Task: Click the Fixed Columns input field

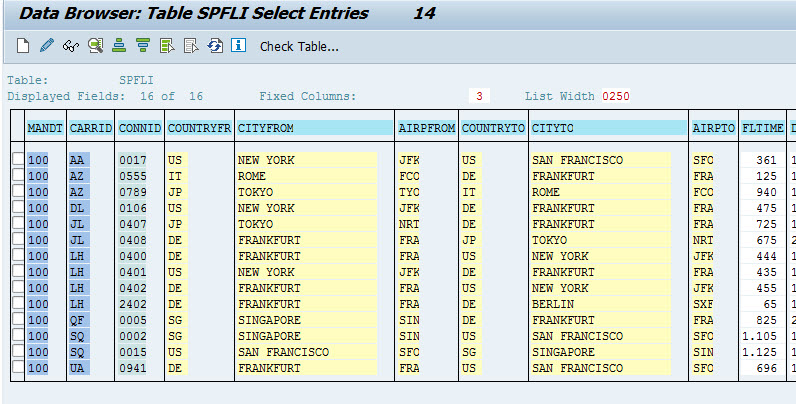Action: pyautogui.click(x=480, y=96)
